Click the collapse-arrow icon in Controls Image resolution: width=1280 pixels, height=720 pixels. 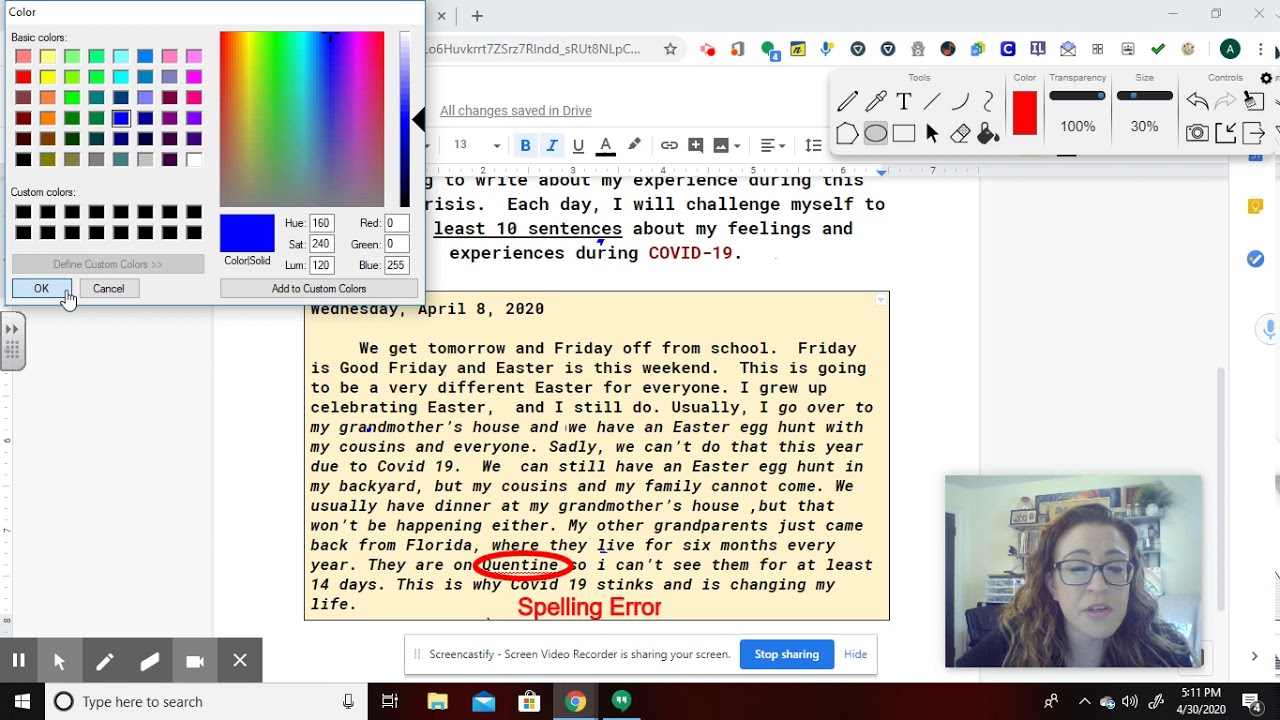tap(1225, 132)
